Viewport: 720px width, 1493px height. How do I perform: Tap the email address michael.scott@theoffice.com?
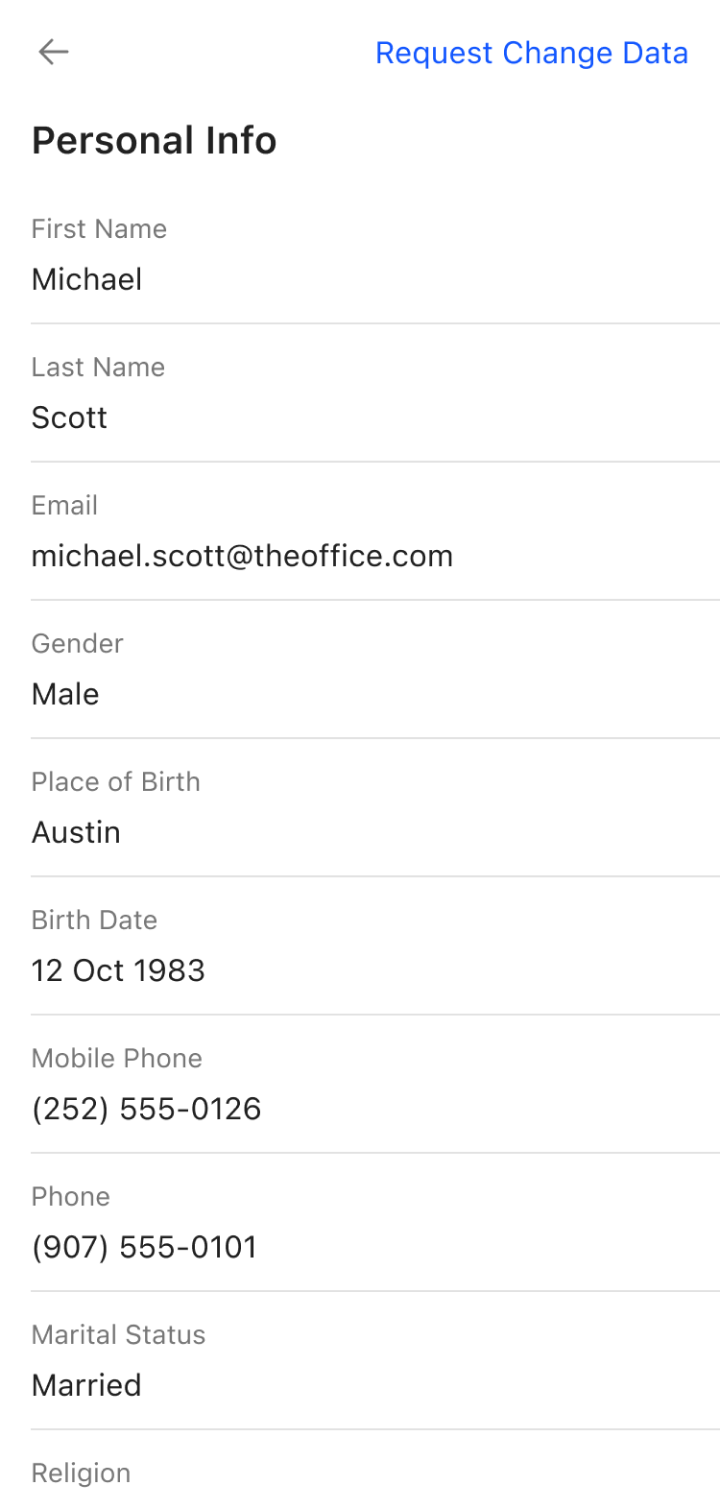pos(242,555)
